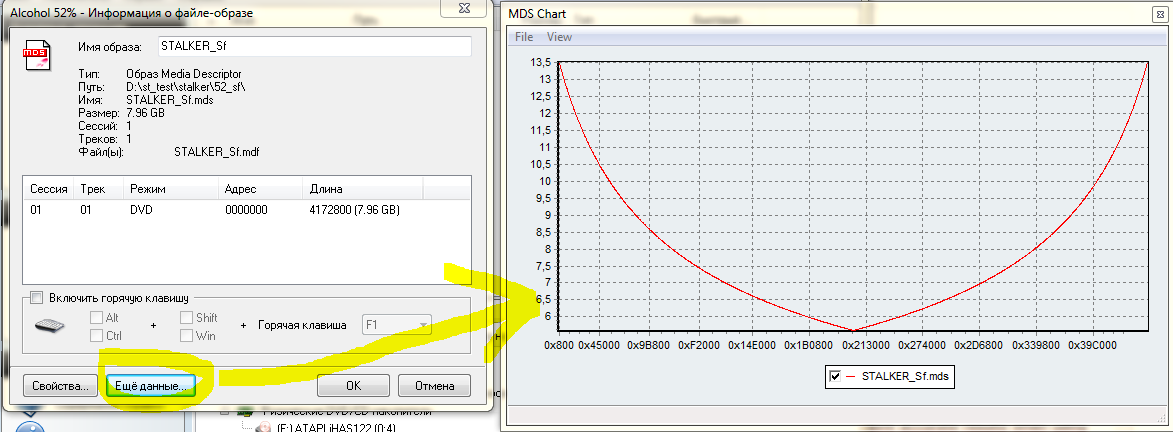Click the F:\ ATAPI iHAS122 drive icon
The width and height of the screenshot is (1173, 432).
263,428
